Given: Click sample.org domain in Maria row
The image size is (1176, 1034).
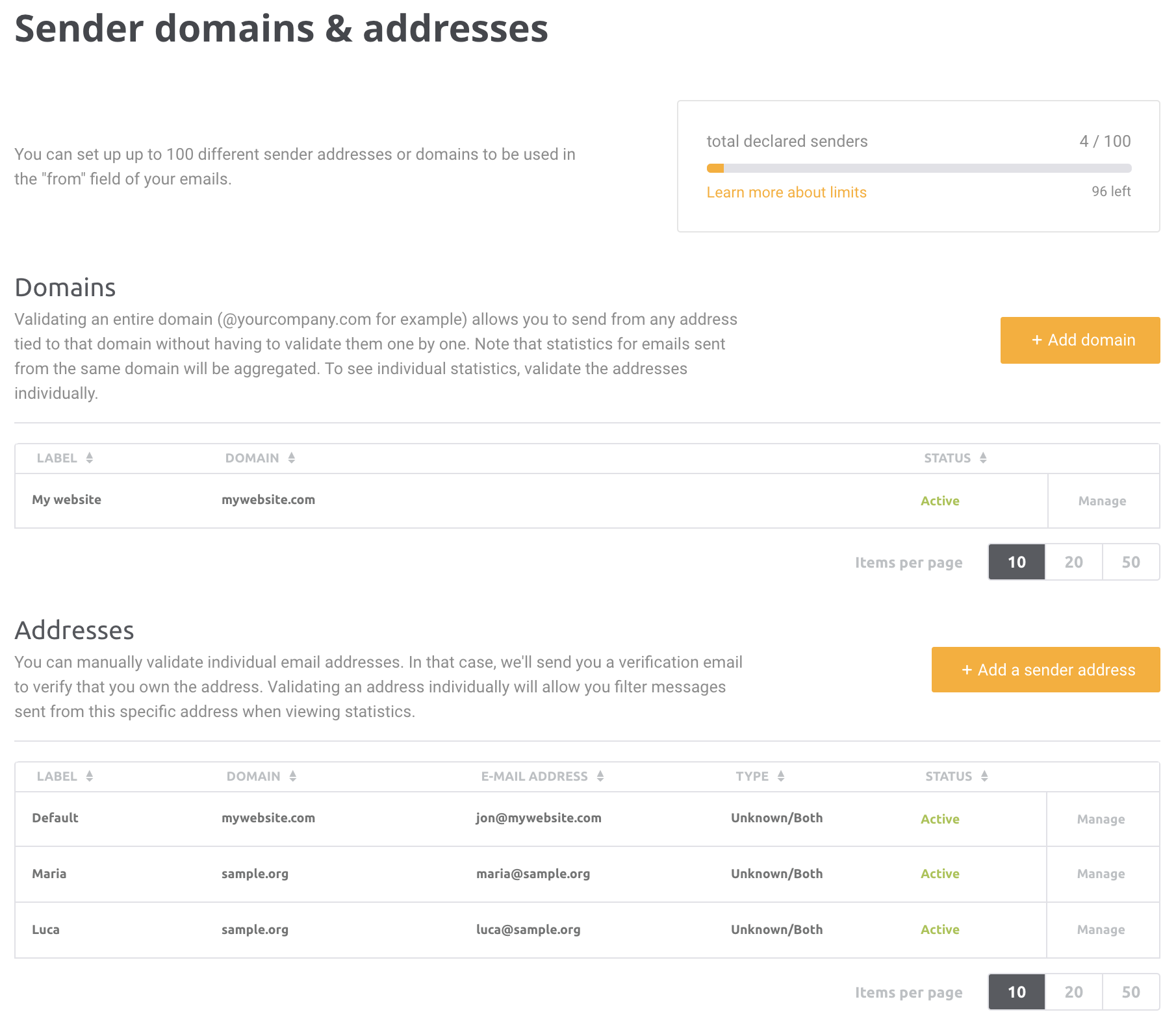Looking at the screenshot, I should click(x=255, y=874).
